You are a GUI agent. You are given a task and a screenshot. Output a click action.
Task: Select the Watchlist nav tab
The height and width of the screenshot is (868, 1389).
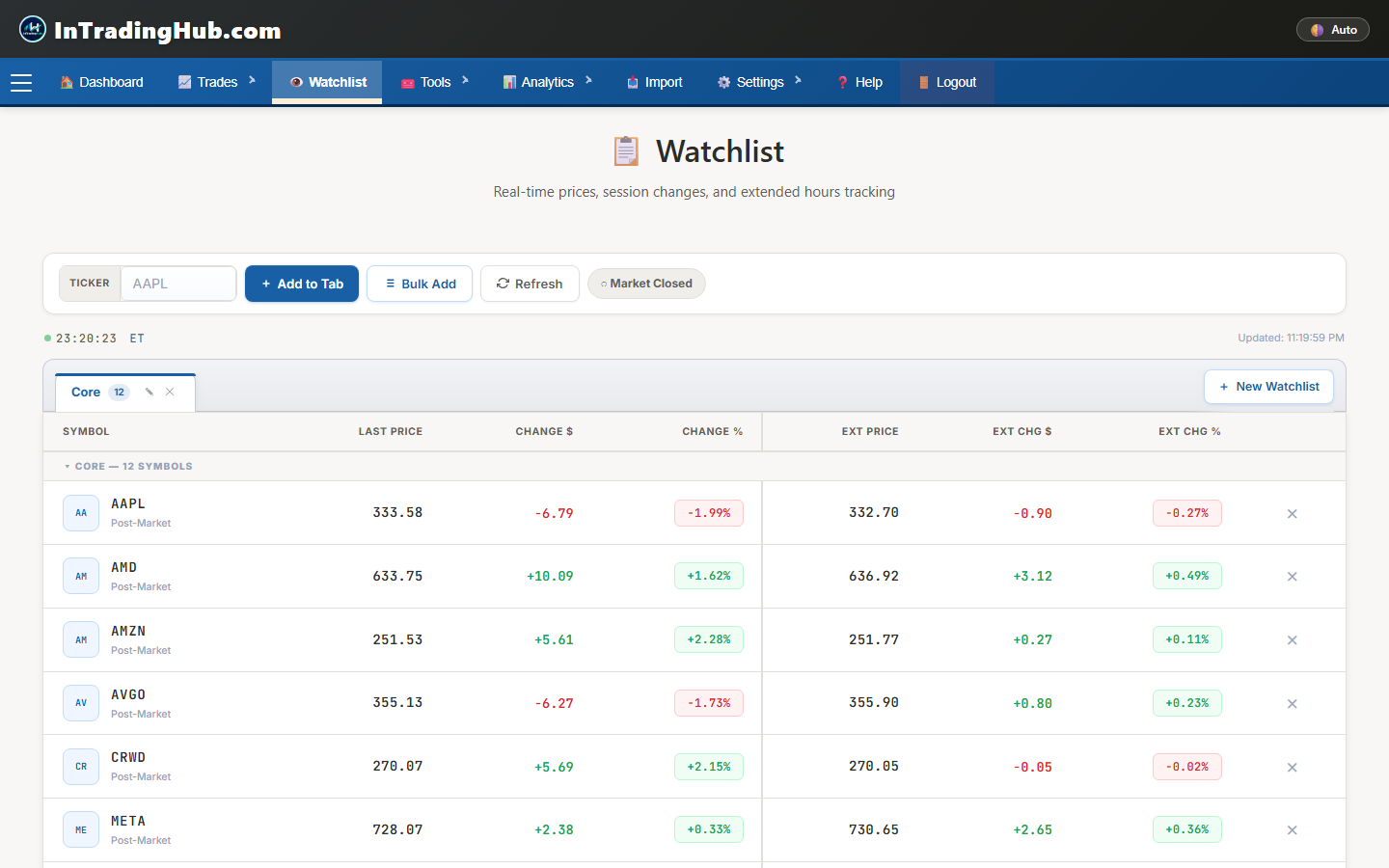(x=327, y=82)
